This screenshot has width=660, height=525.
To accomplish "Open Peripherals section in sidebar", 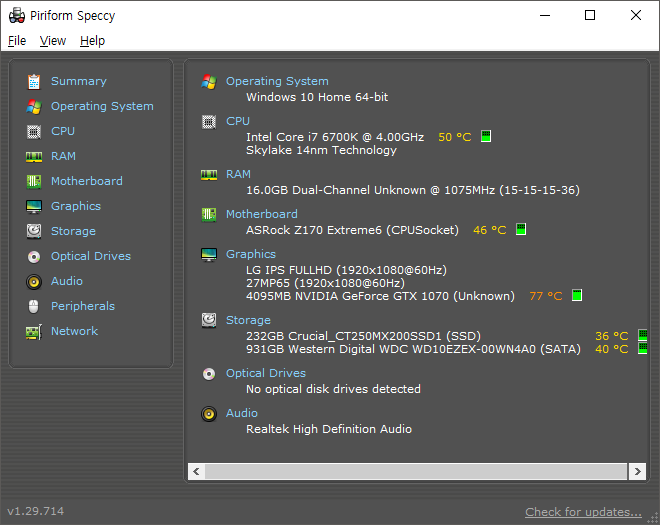I will coord(83,306).
